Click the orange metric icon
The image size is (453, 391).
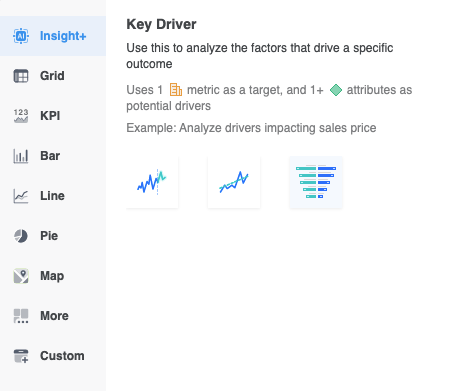point(176,90)
